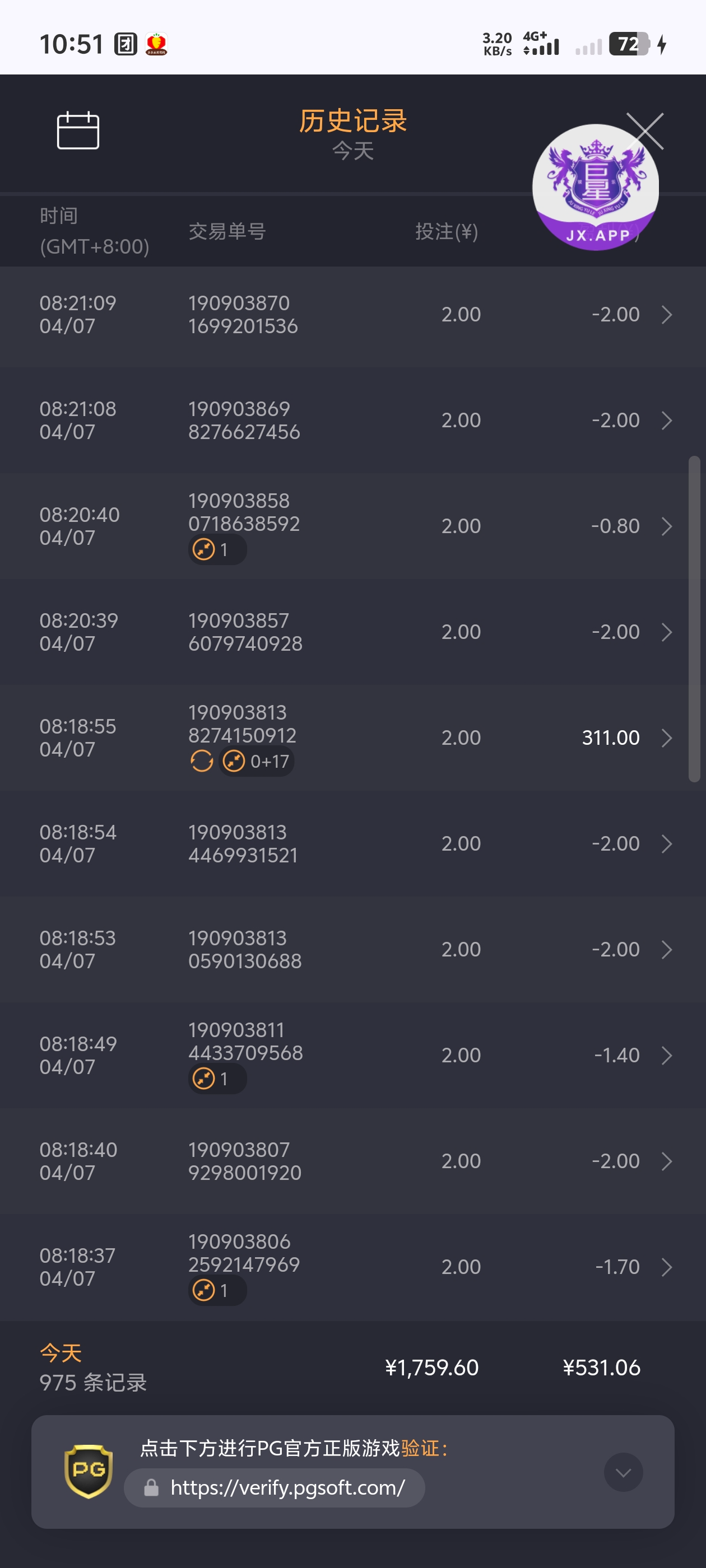Tap the 今天 date subtitle in header
This screenshot has width=706, height=1568.
pos(352,150)
